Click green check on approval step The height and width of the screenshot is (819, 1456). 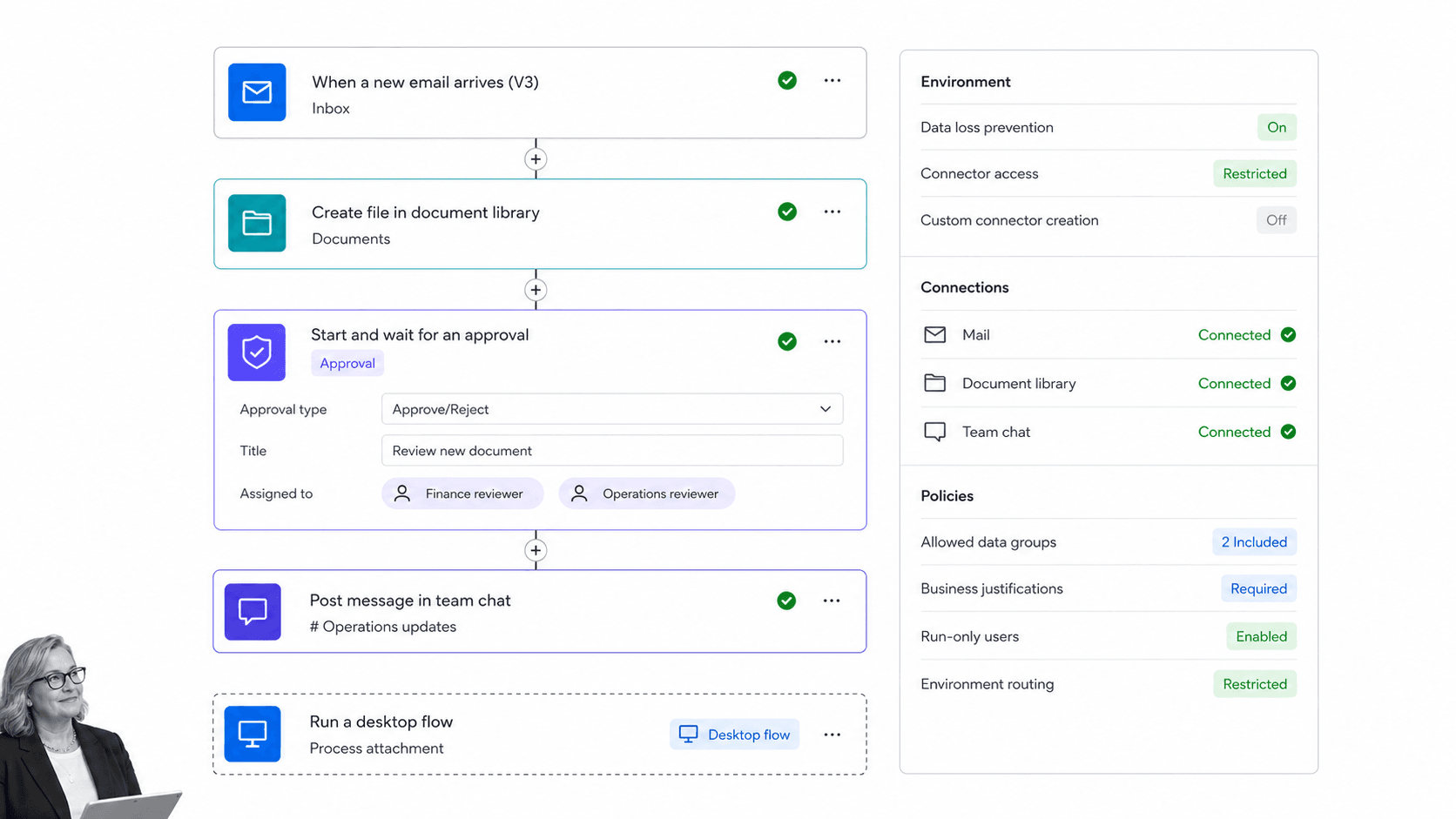tap(787, 341)
